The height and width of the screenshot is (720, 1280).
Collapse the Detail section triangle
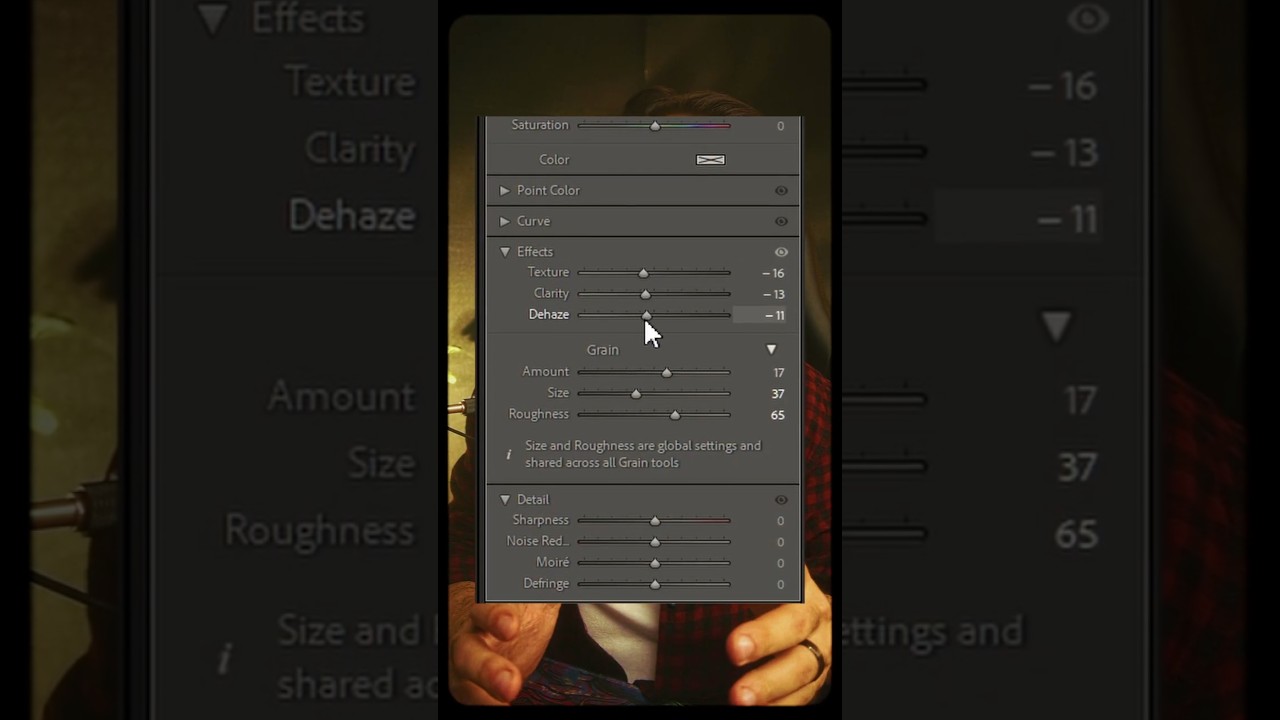[x=505, y=500]
